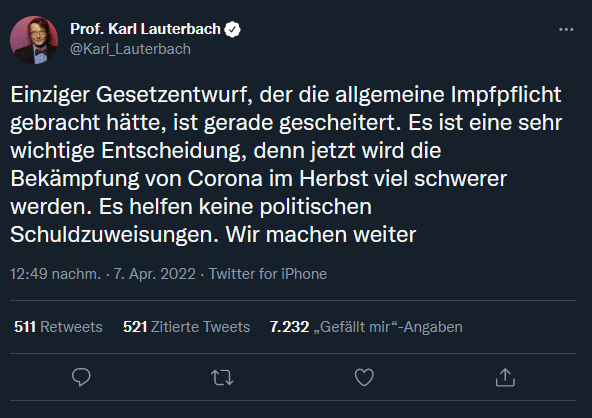
Task: Open the share upload-arrow icon
Action: (505, 377)
